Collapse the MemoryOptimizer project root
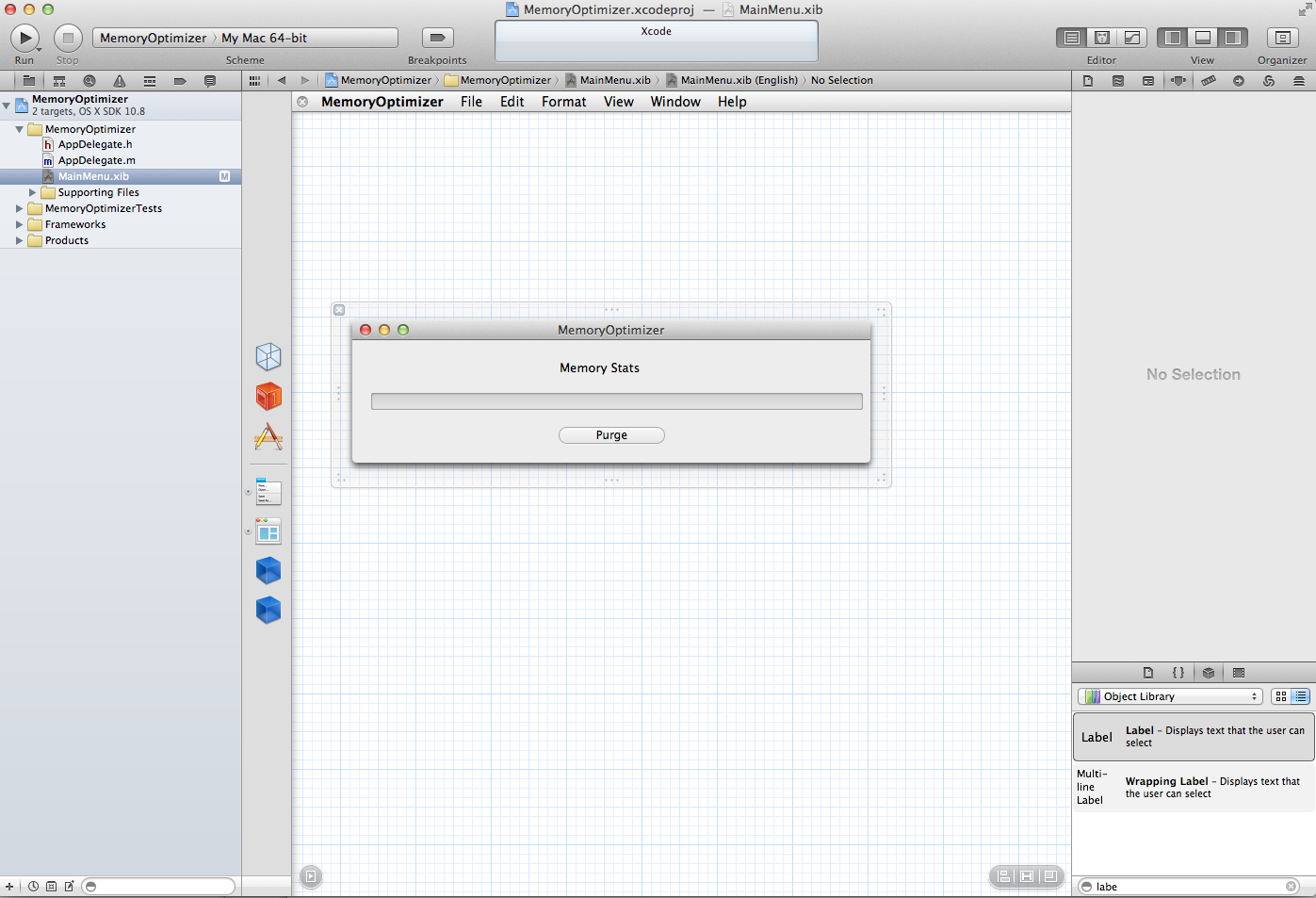 point(7,106)
